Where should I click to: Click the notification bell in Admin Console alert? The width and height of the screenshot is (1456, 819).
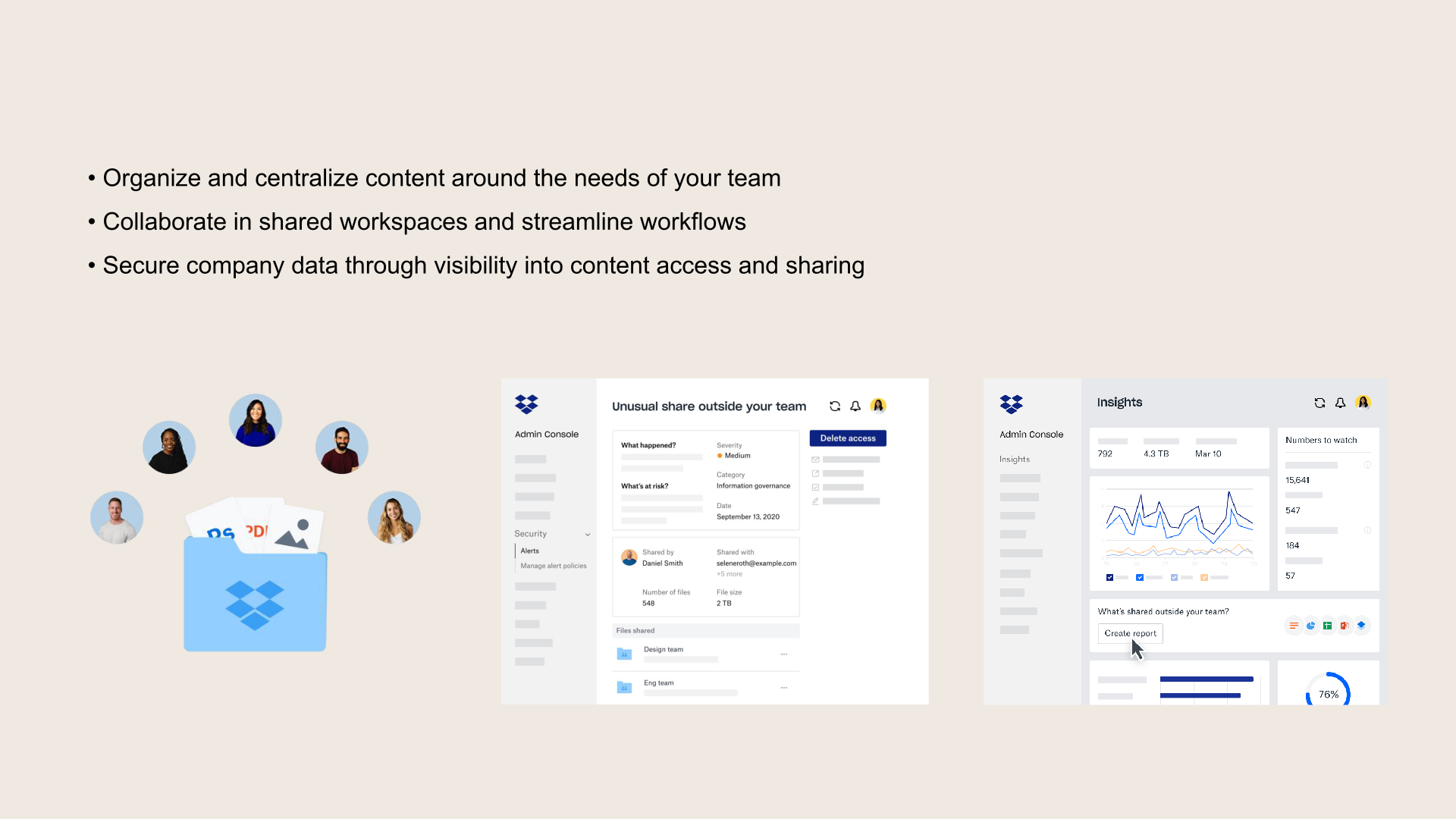[857, 405]
